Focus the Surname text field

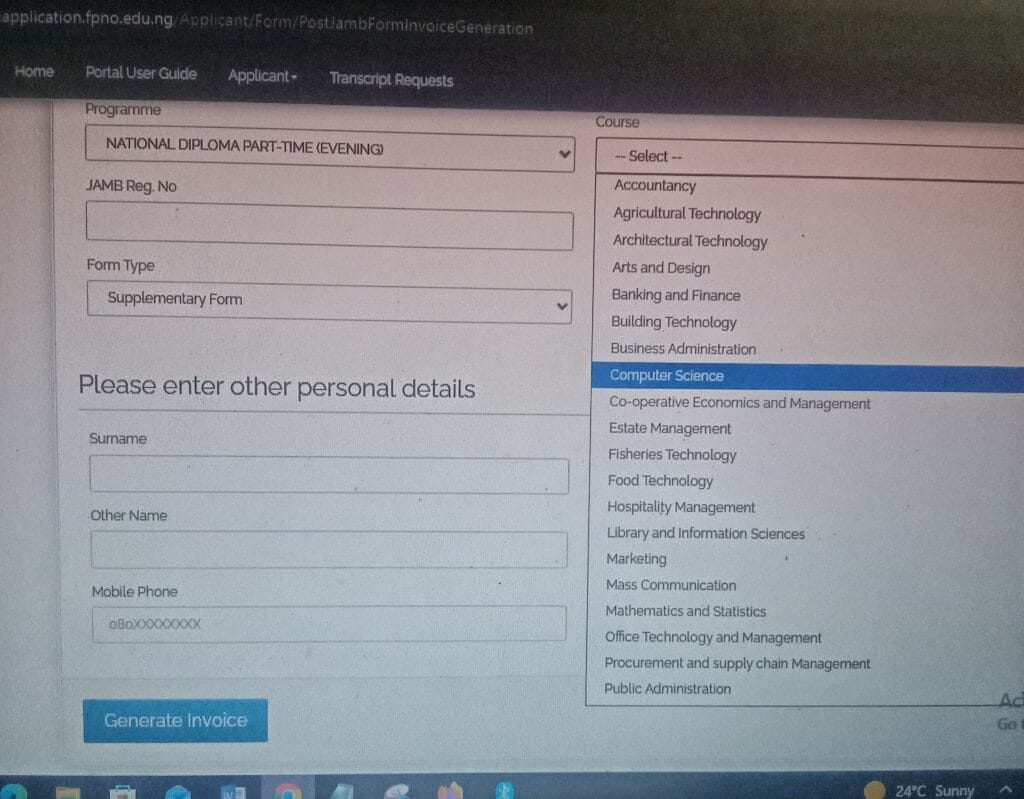click(x=329, y=475)
